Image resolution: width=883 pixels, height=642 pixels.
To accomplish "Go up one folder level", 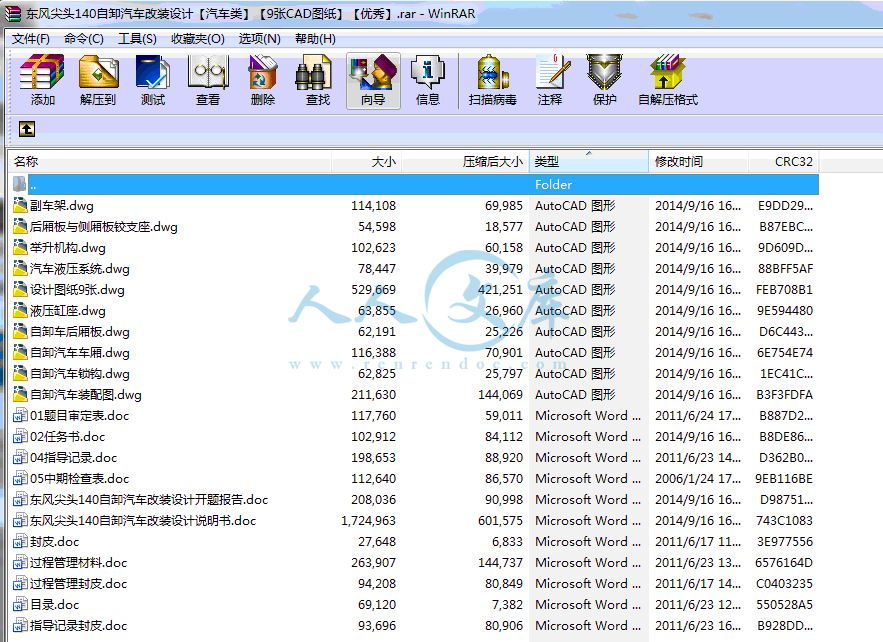I will tap(26, 129).
